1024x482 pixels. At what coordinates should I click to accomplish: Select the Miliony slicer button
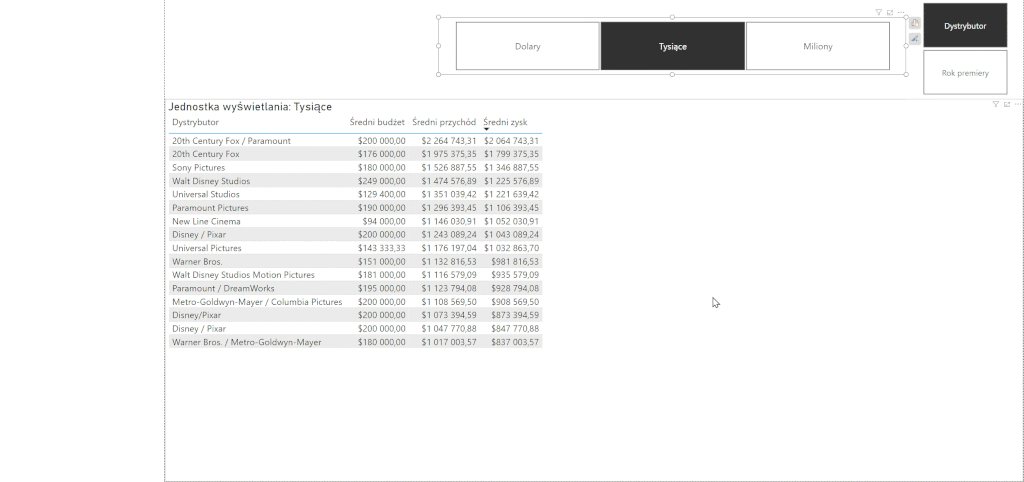click(x=818, y=46)
